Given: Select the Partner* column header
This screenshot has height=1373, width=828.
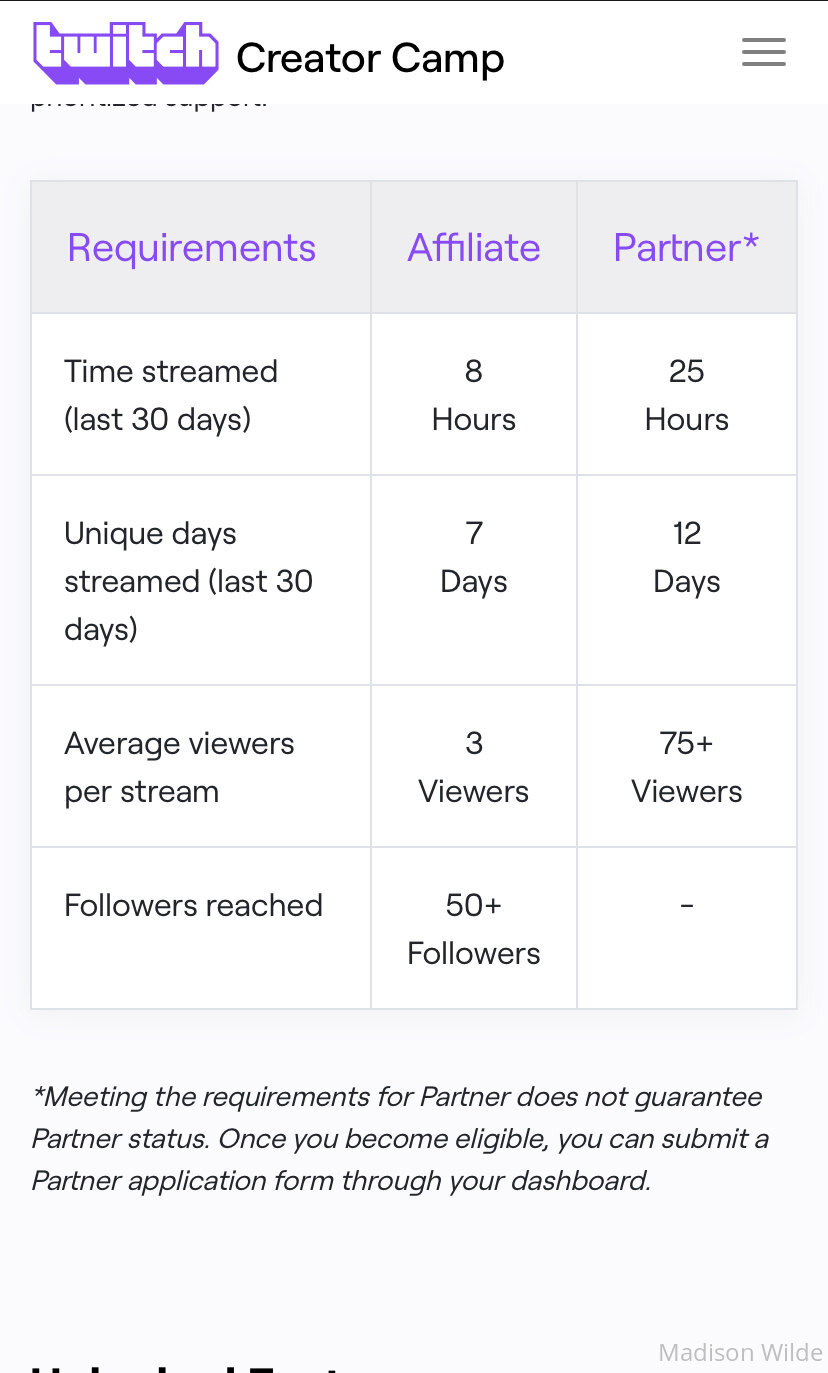Looking at the screenshot, I should tap(686, 248).
